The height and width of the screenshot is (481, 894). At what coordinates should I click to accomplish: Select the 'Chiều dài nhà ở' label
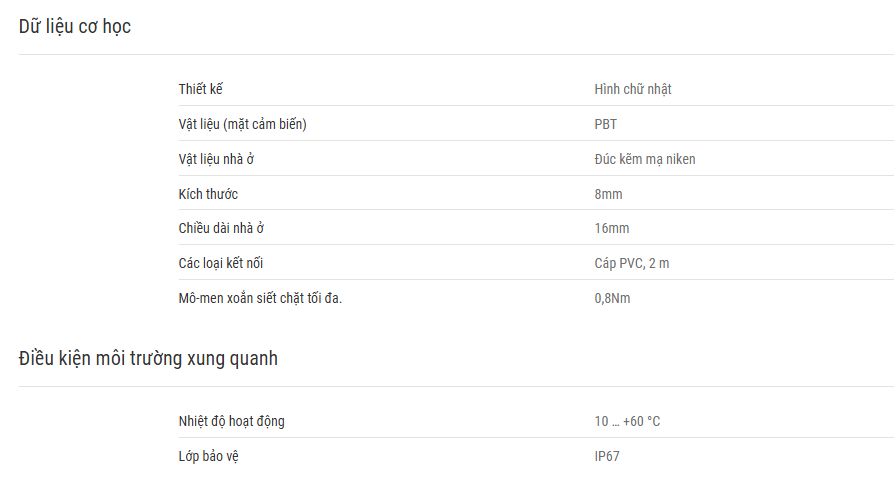point(221,228)
